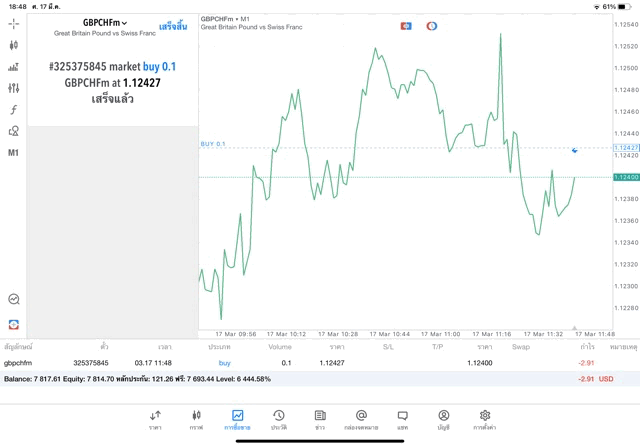This screenshot has width=640, height=447.
Task: Sort by the Swap column header
Action: 521,347
